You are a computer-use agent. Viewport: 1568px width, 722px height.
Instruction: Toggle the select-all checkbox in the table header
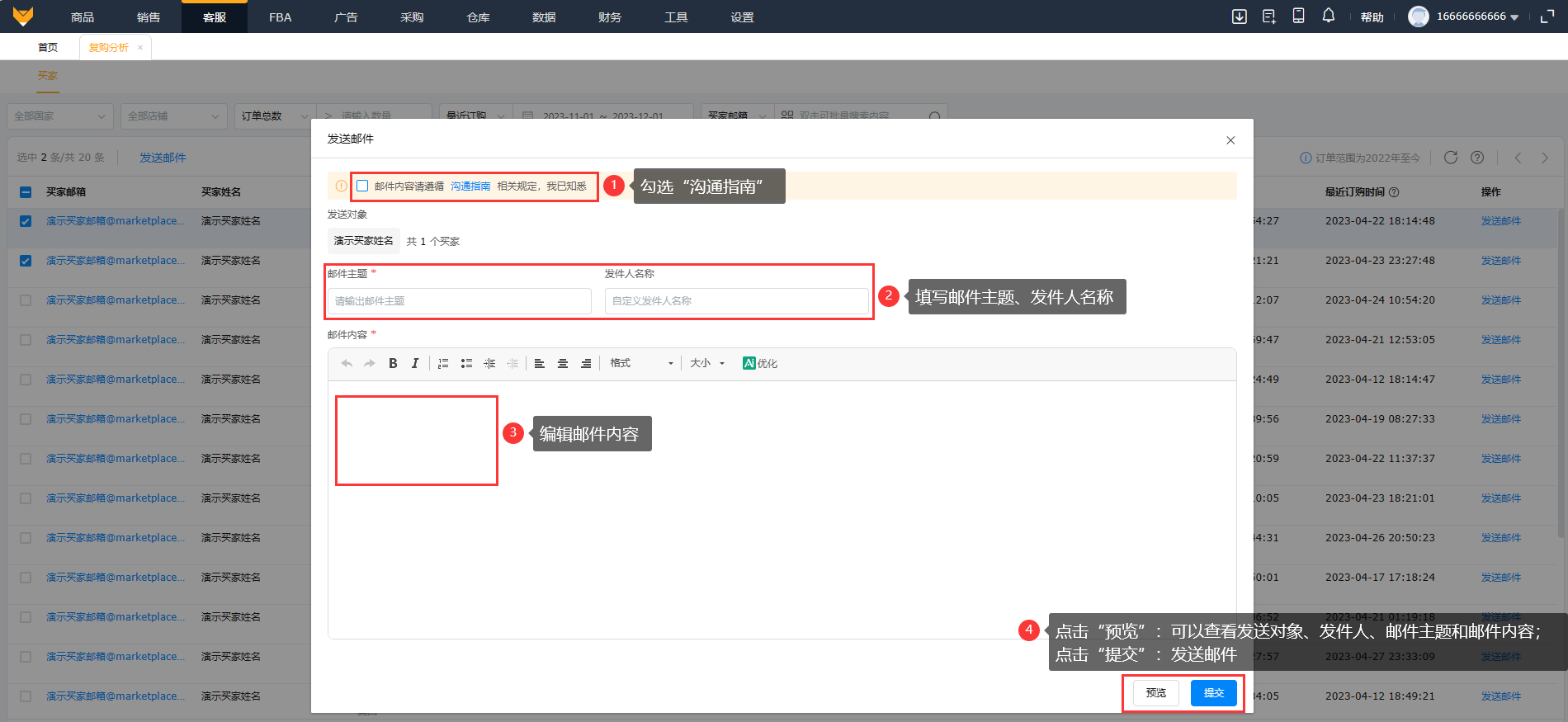click(26, 192)
